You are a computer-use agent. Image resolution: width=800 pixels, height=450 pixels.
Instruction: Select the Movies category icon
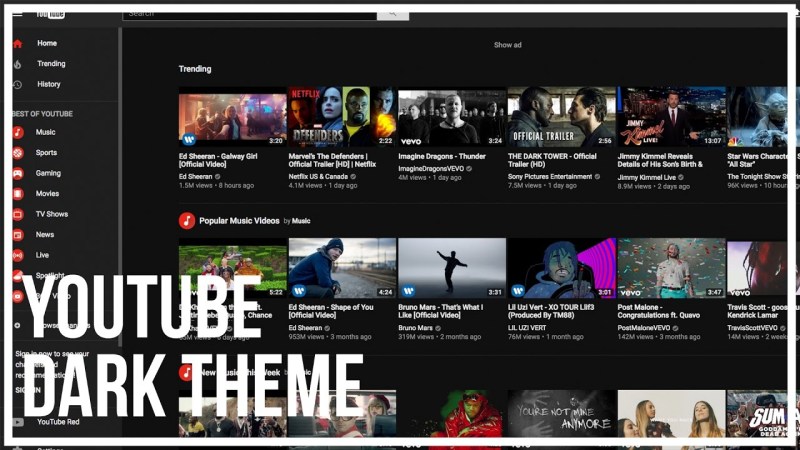pos(18,194)
